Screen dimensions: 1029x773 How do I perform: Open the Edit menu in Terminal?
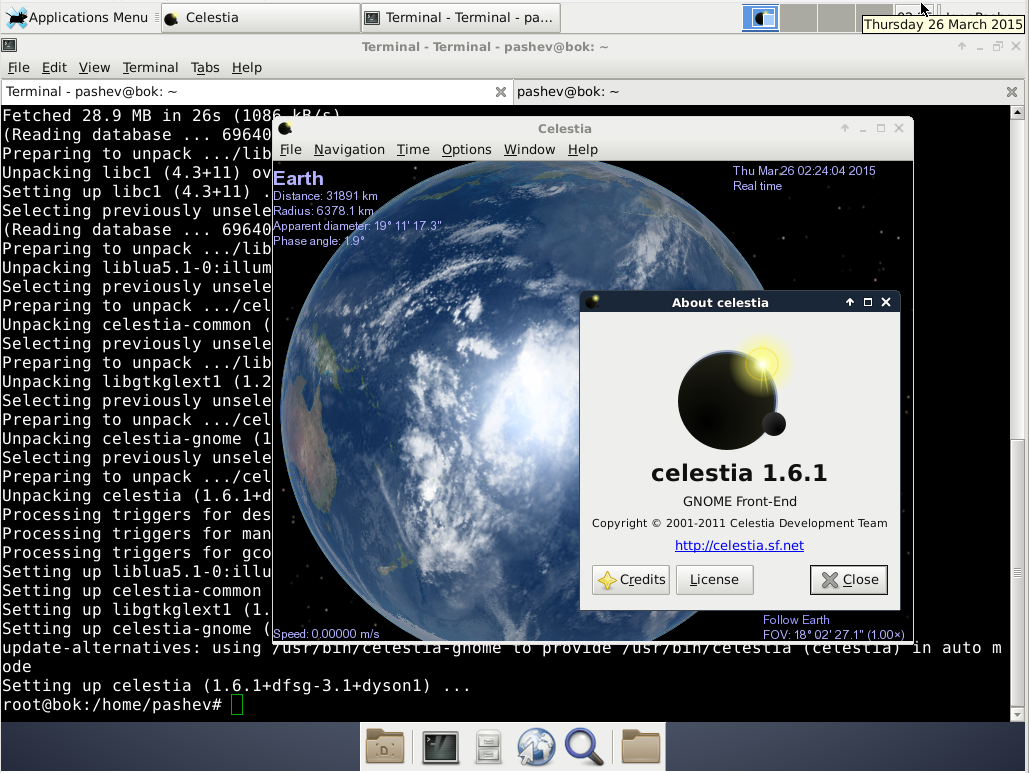pyautogui.click(x=54, y=68)
